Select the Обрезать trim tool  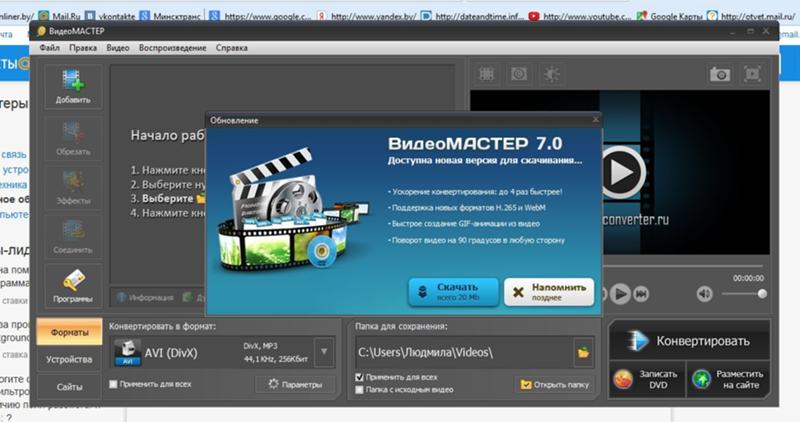[x=73, y=139]
